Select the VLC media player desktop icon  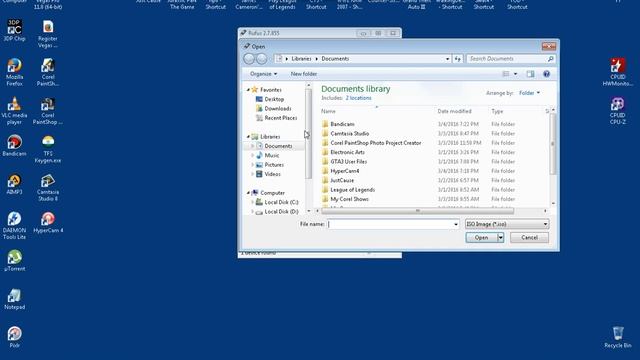click(x=14, y=111)
